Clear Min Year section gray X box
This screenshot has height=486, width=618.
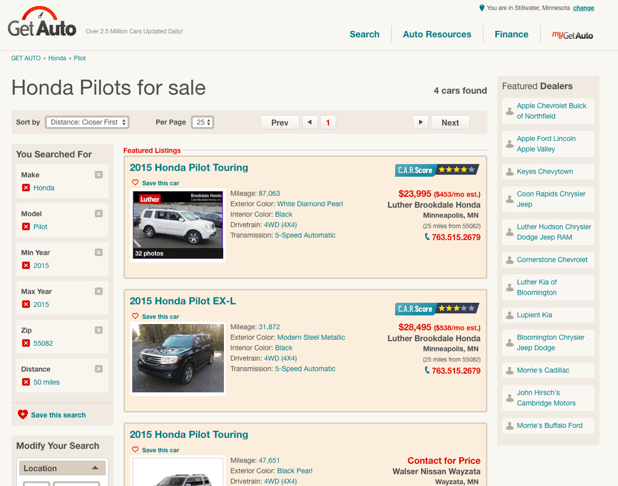coord(99,252)
